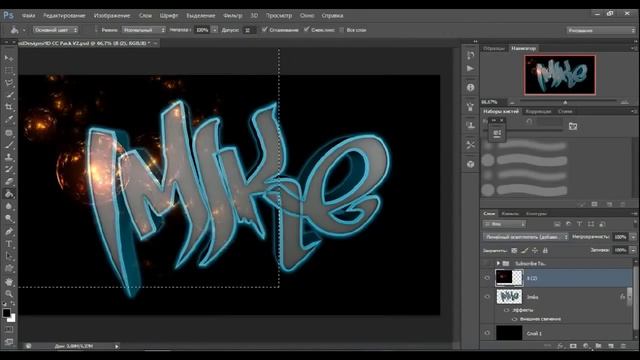Screen dimensions: 640x360
Task: Select the Rectangular Marquee tool
Action: [x=9, y=70]
